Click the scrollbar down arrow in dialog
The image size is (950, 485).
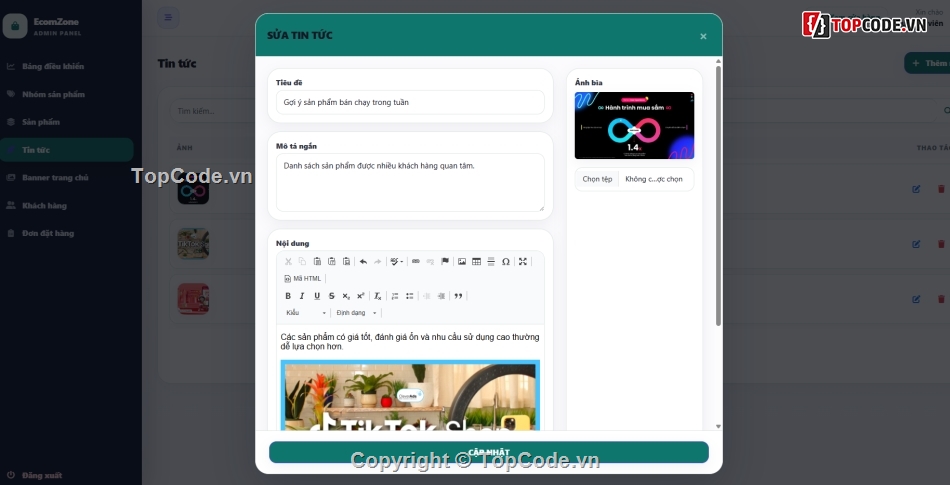719,426
